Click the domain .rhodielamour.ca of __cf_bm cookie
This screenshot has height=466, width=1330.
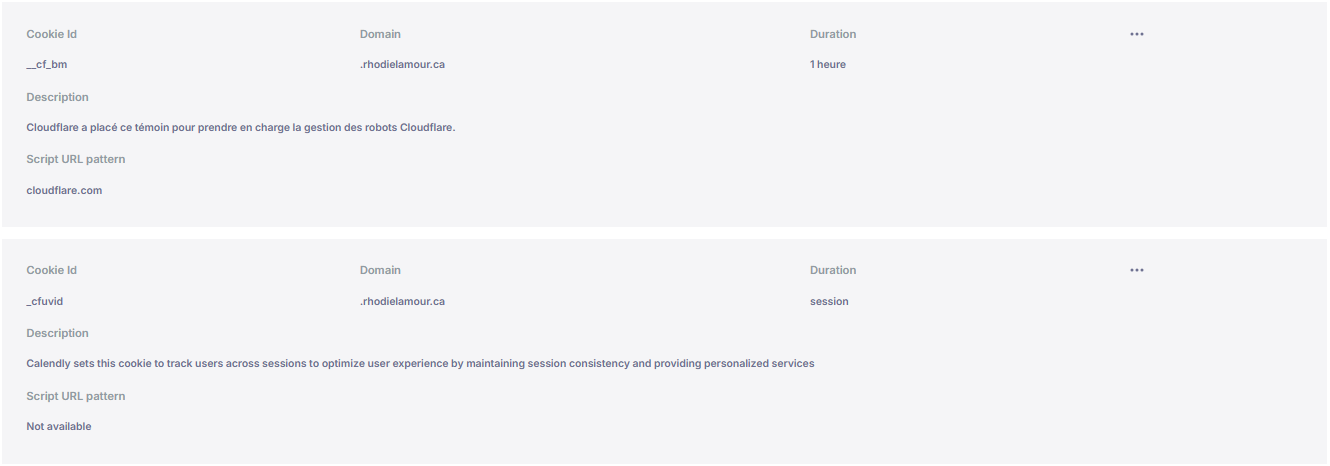(402, 65)
